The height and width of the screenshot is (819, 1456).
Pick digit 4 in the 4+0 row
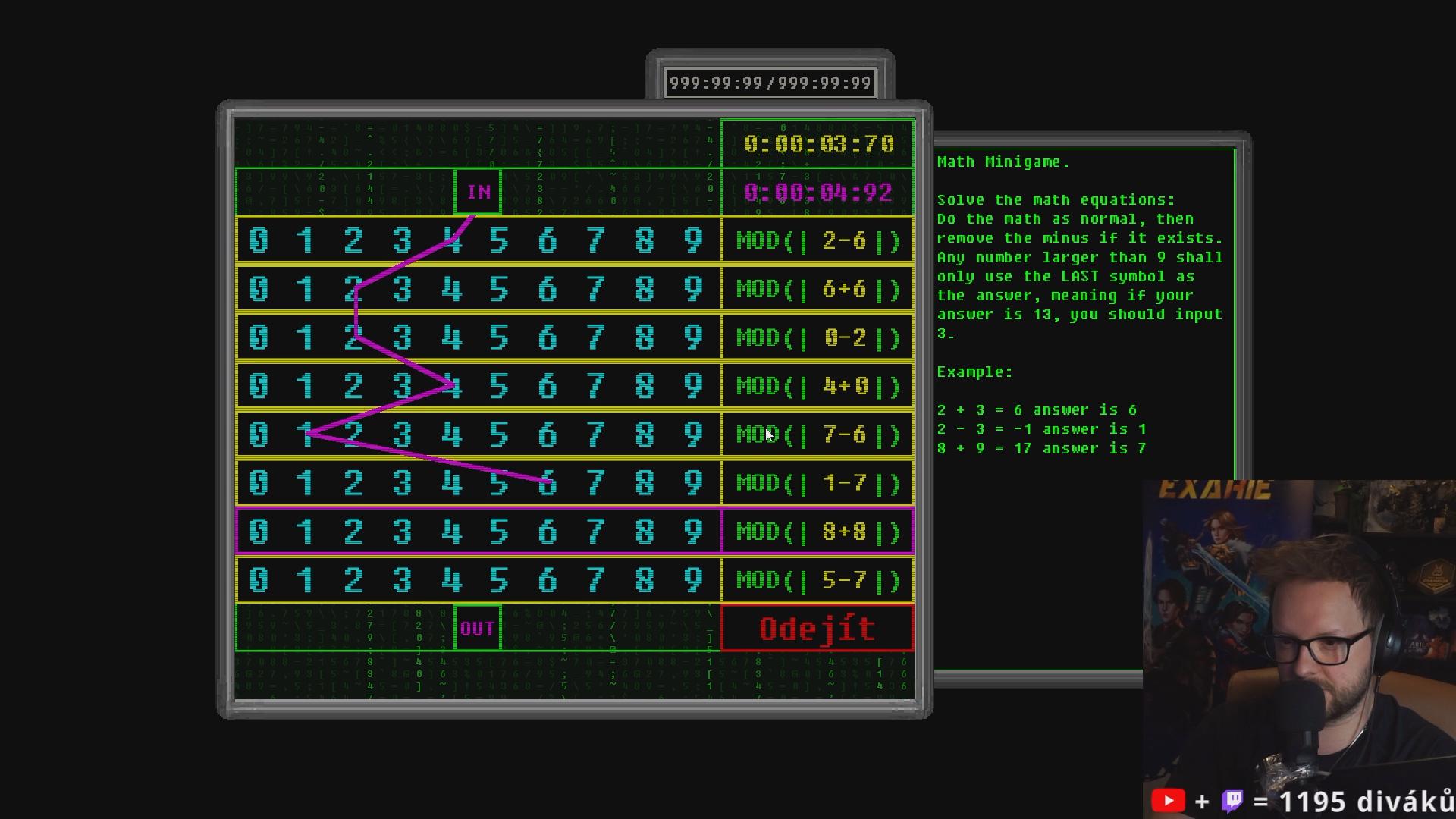coord(451,387)
